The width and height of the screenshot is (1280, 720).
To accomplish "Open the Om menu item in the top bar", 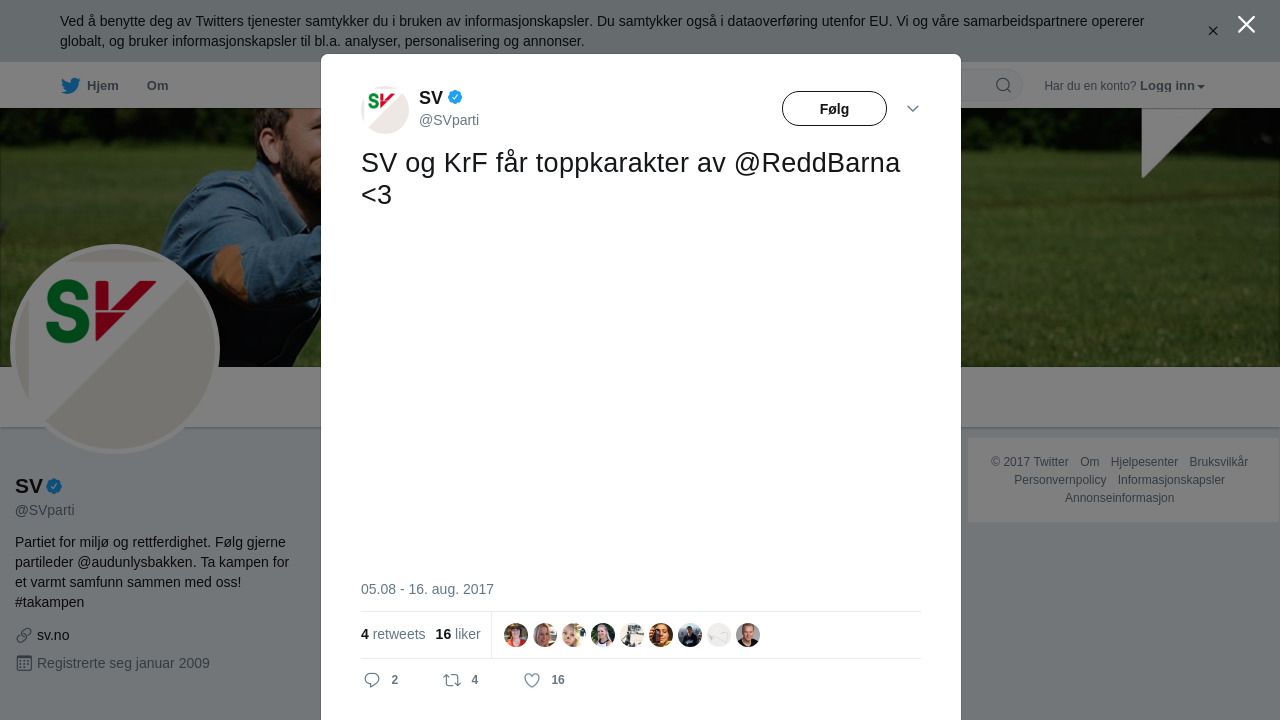I will (x=157, y=86).
